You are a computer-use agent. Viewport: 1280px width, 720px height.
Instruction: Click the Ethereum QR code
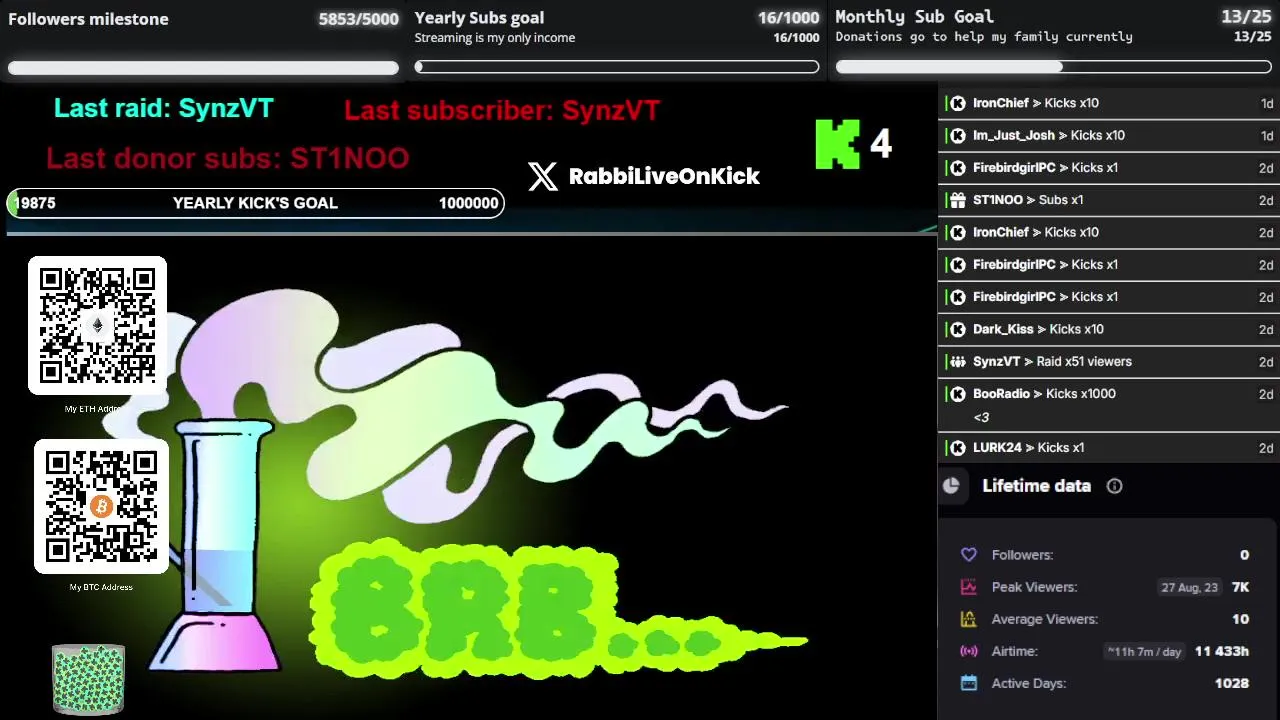[x=97, y=325]
